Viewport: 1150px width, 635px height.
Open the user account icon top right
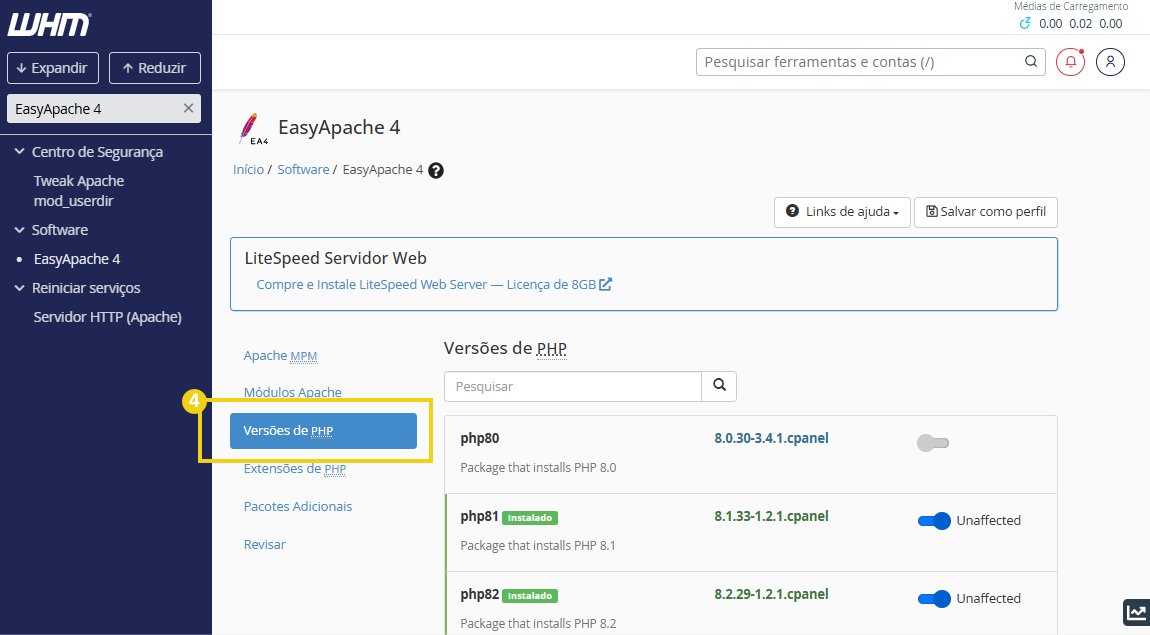[1110, 61]
